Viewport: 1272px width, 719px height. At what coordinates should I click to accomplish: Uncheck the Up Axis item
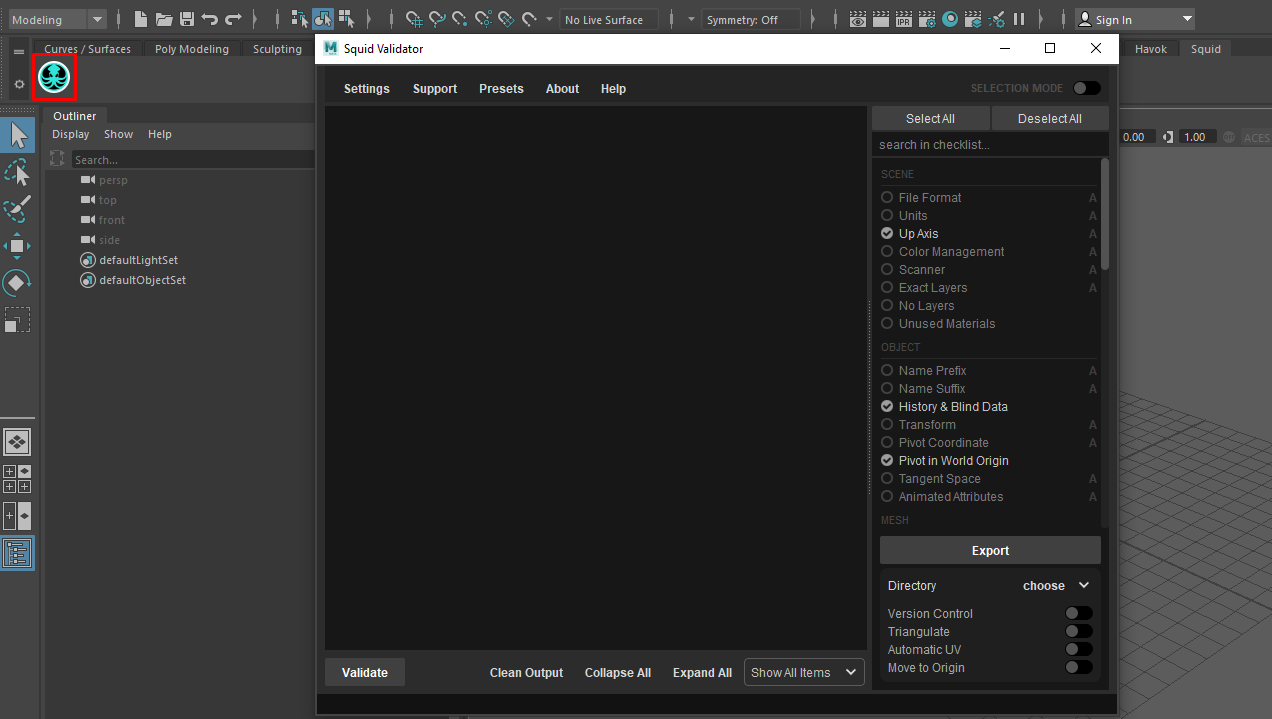(x=887, y=233)
